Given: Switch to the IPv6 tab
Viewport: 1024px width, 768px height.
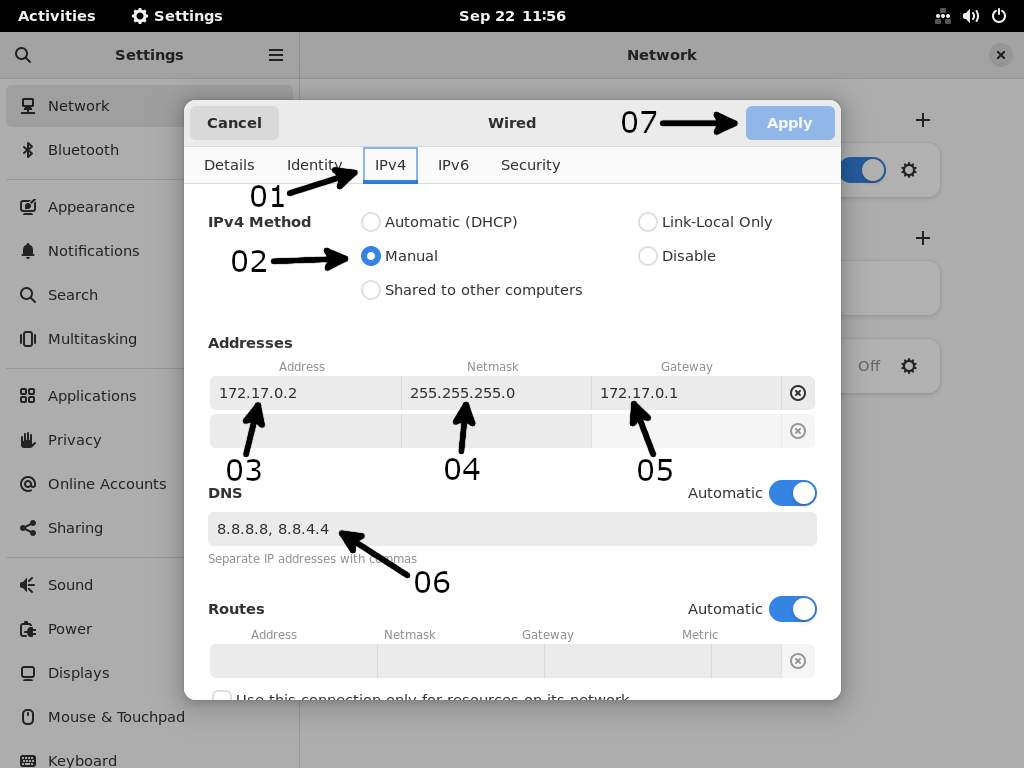Looking at the screenshot, I should [453, 164].
